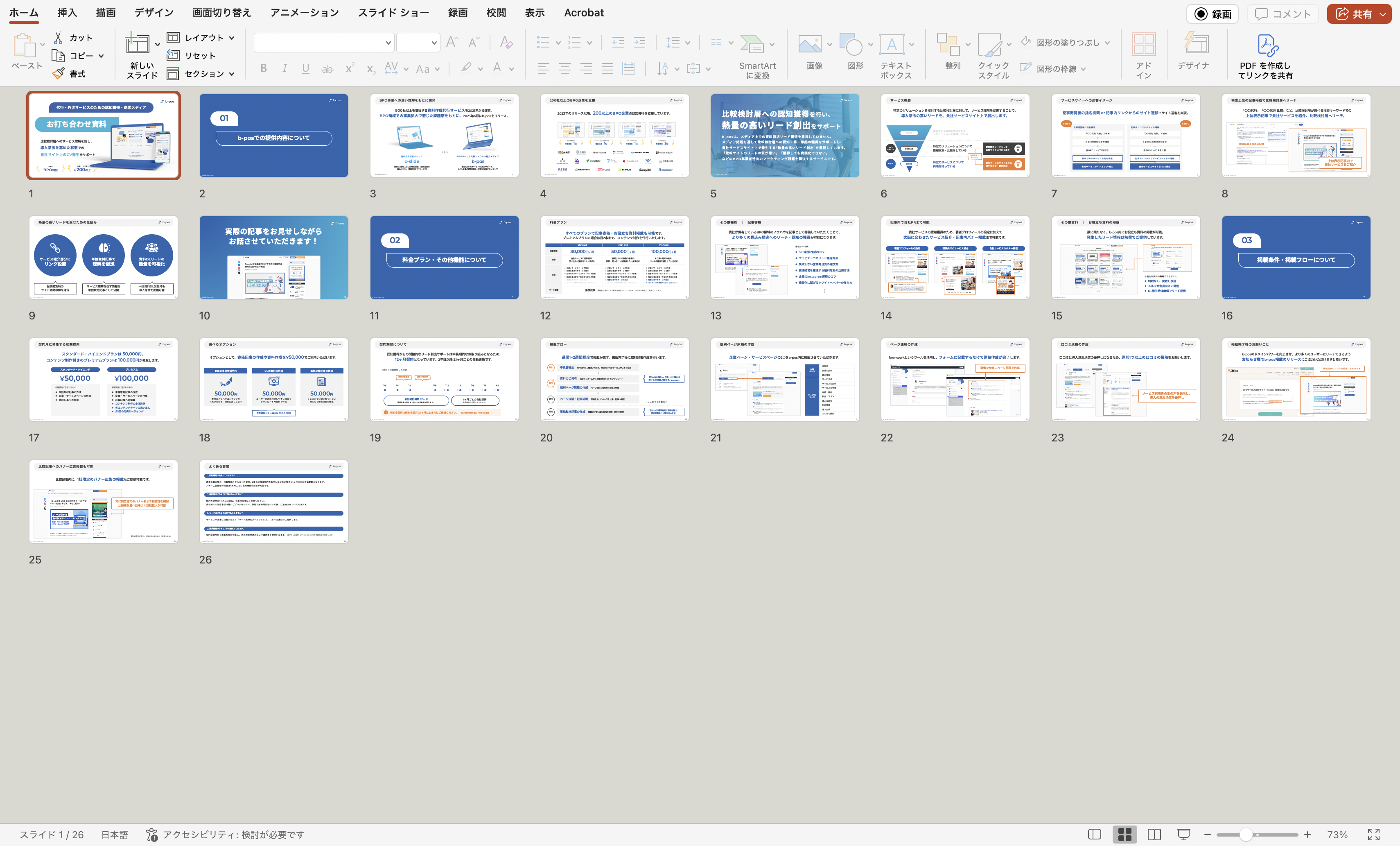The height and width of the screenshot is (846, 1400).
Task: Insert a picture with 画像 icon
Action: point(810,45)
